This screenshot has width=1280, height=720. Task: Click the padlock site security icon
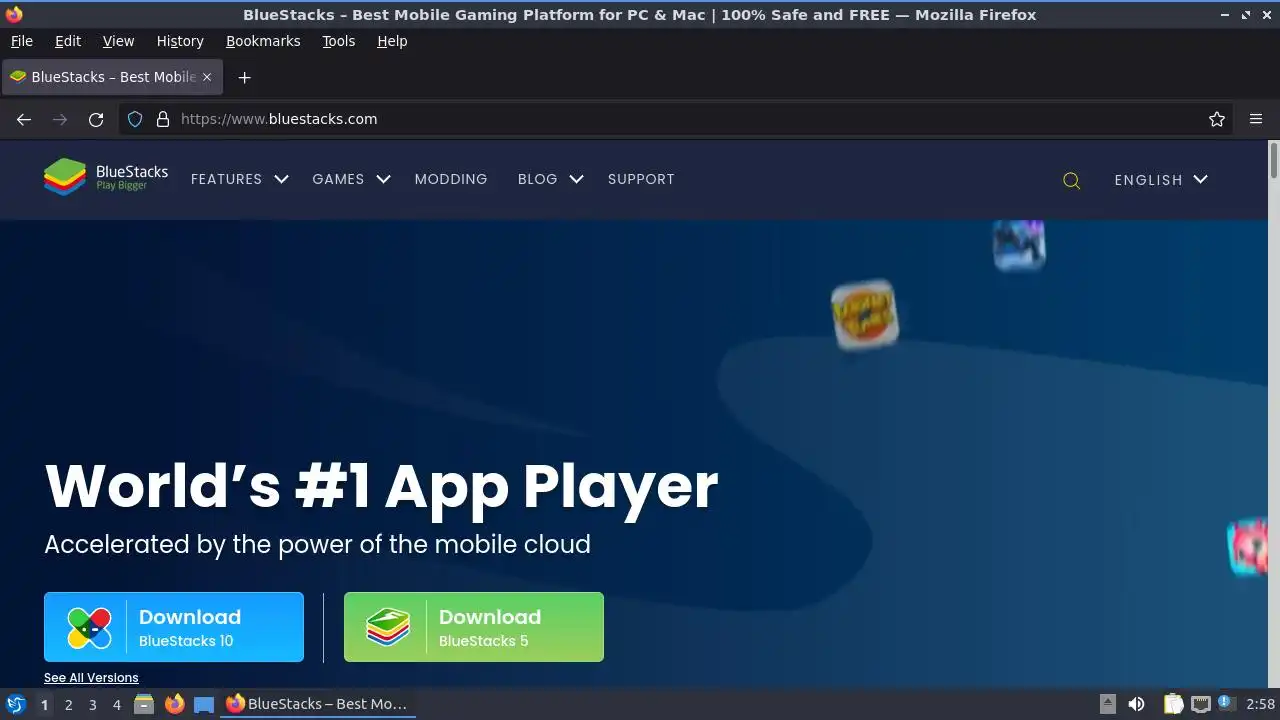coord(163,119)
